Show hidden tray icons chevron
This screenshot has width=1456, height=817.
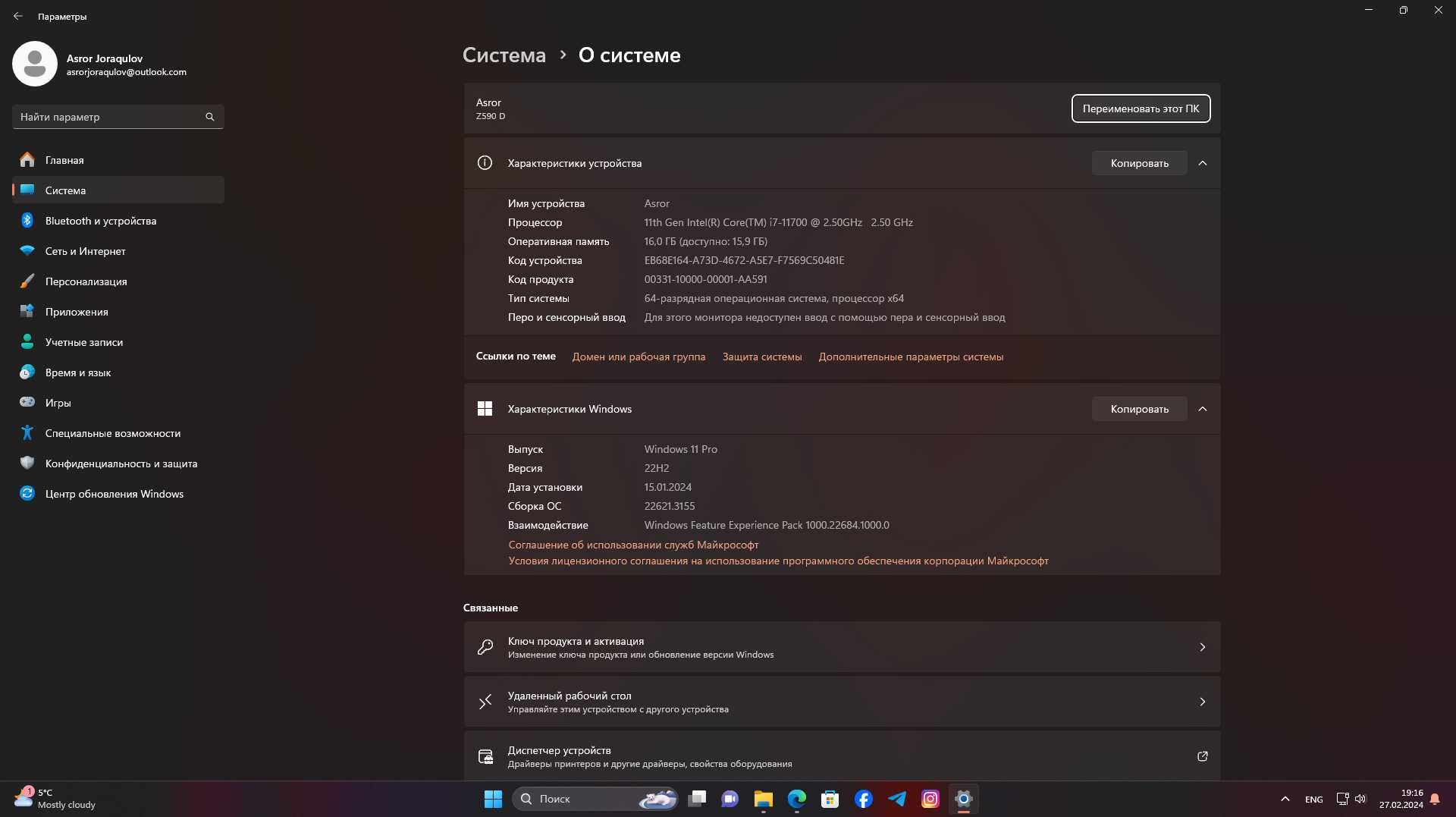click(1285, 799)
